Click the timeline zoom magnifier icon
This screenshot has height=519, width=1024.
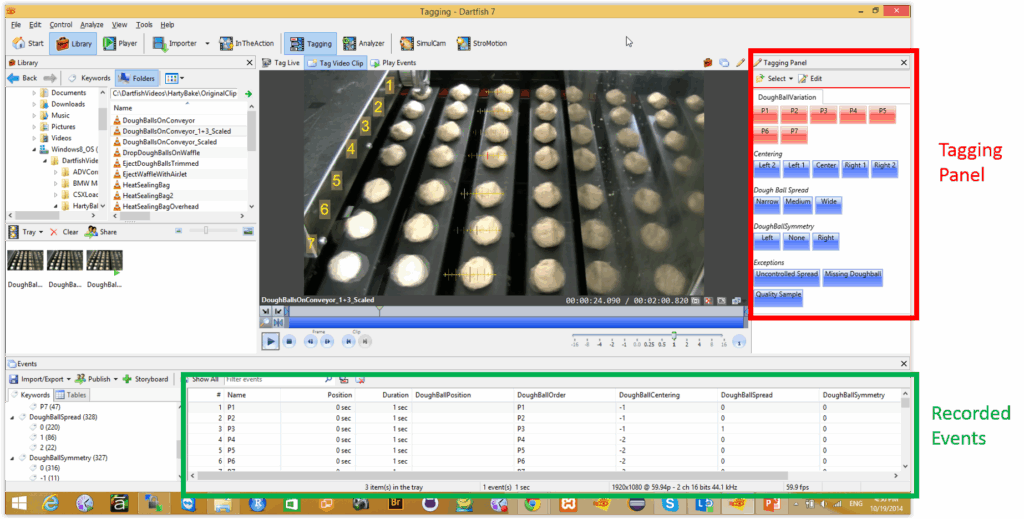266,322
